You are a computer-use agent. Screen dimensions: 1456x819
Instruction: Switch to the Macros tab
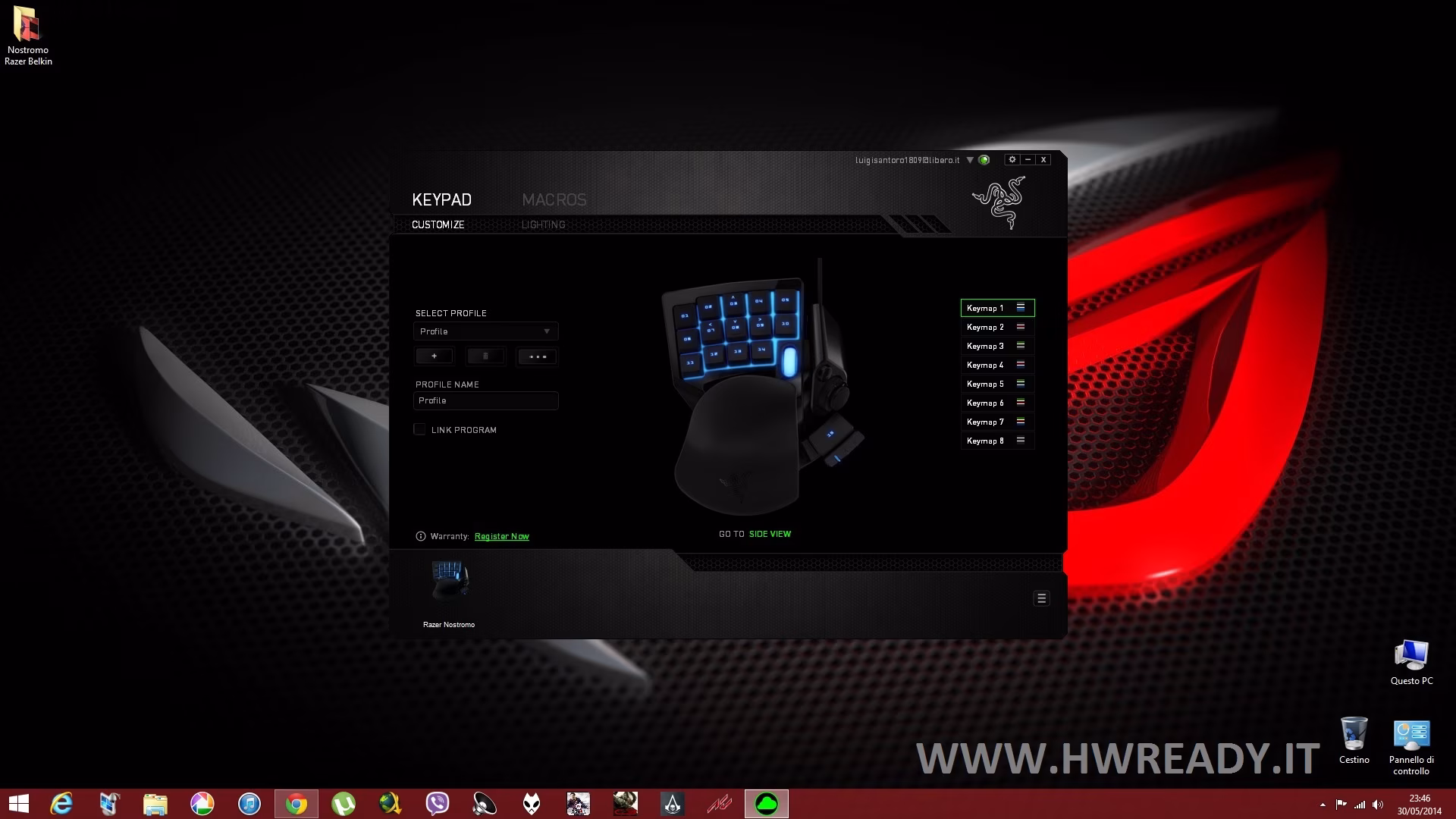point(554,199)
